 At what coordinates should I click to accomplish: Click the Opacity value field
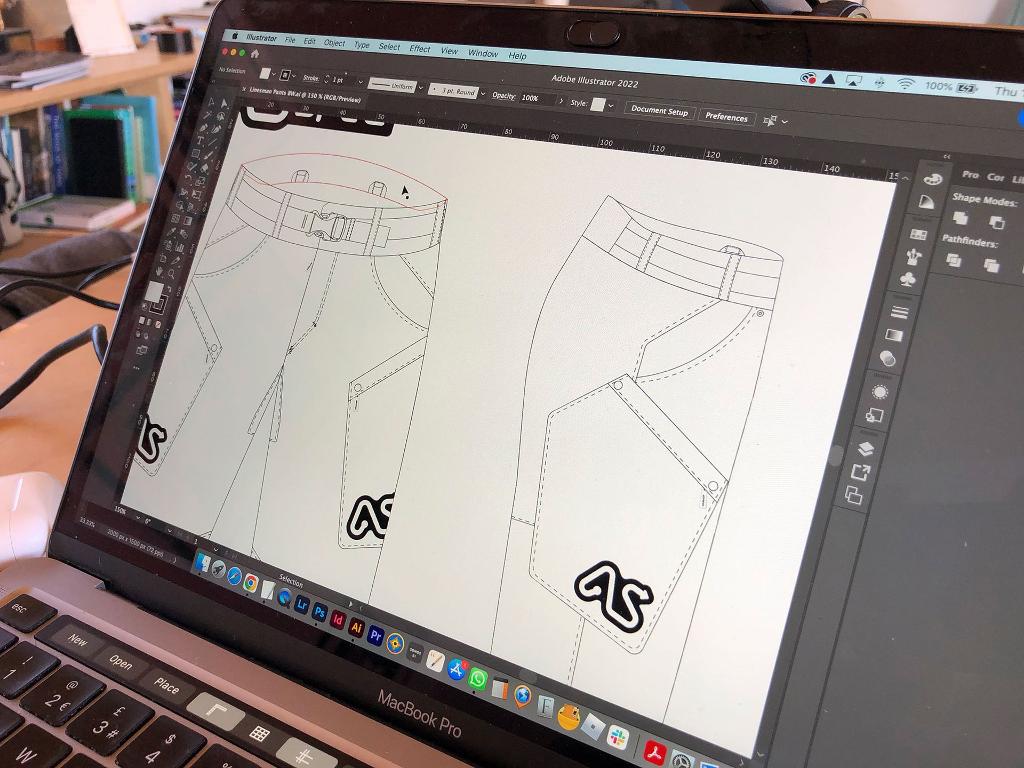pos(532,98)
